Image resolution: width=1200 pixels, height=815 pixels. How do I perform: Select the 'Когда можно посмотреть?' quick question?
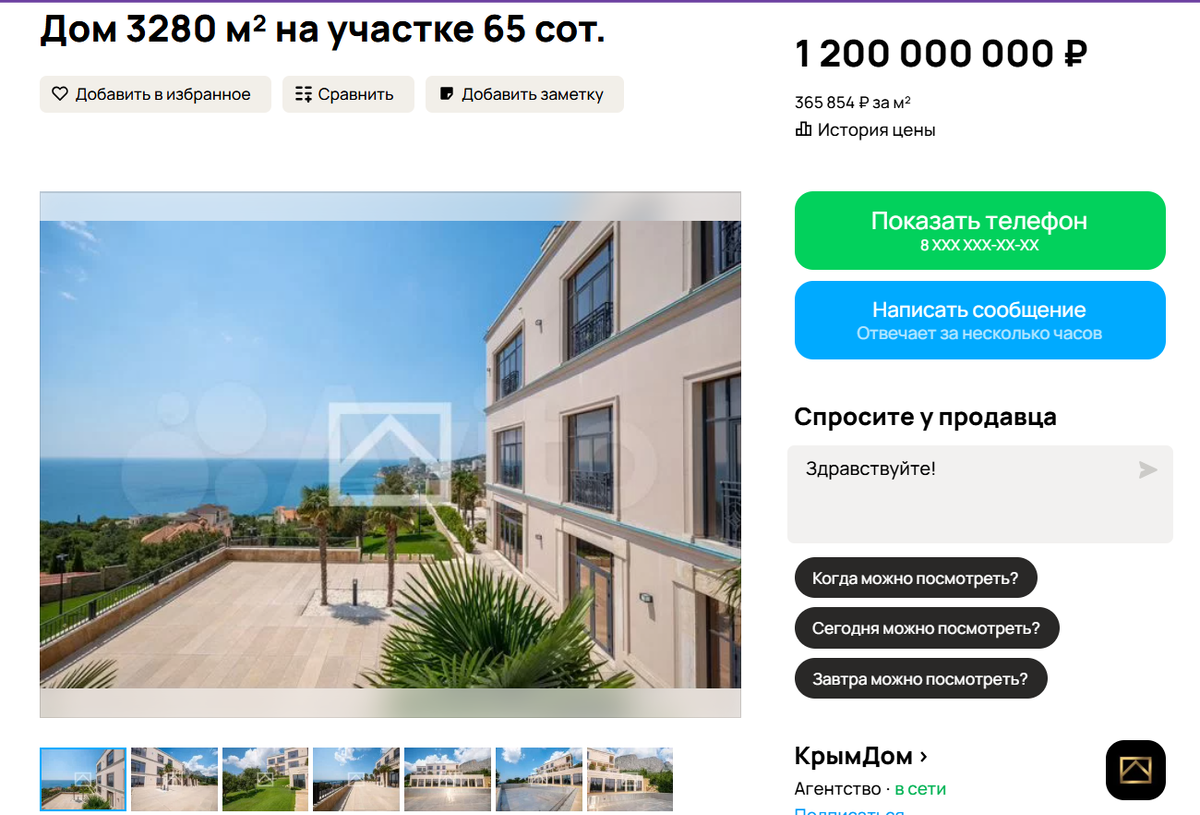915,578
